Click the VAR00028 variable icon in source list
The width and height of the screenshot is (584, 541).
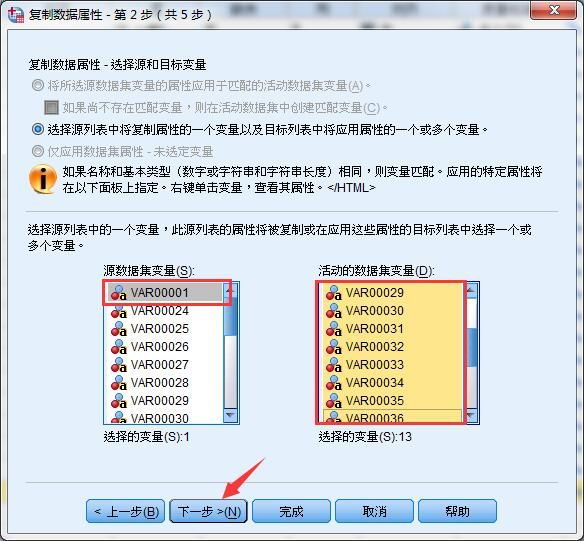(x=119, y=383)
